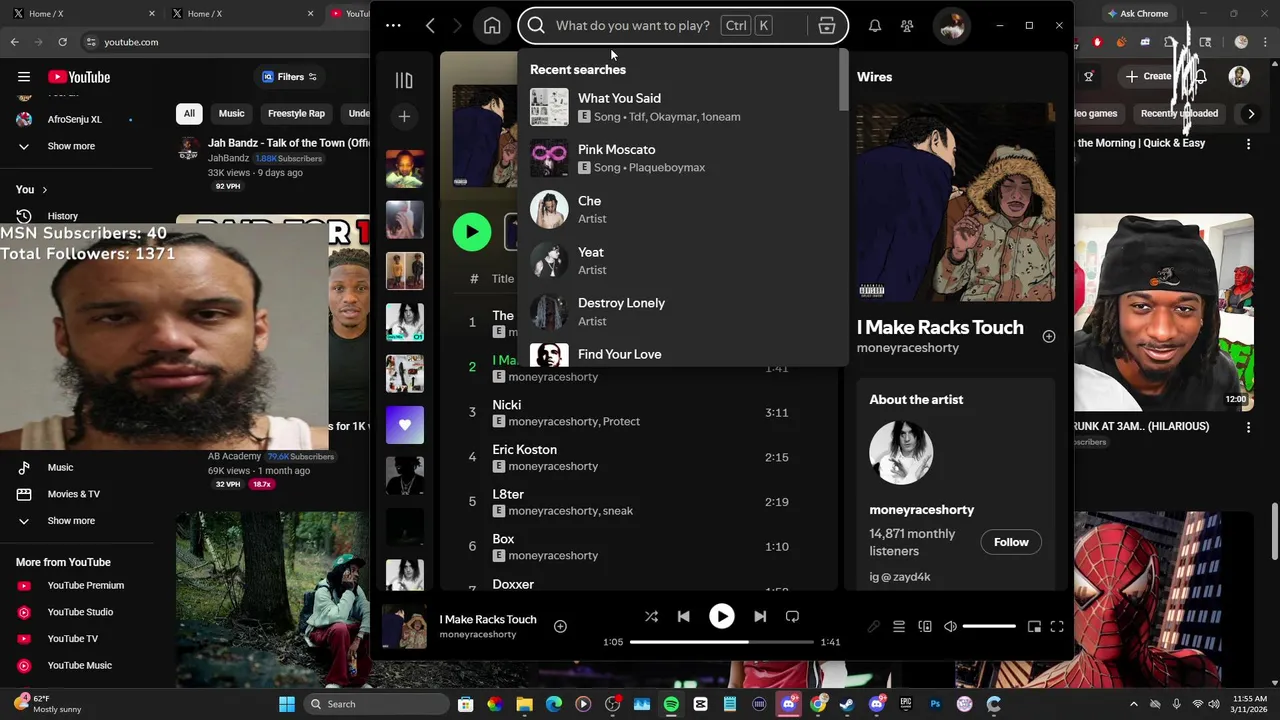Pause or play from bottom player bar
The width and height of the screenshot is (1280, 720).
click(x=722, y=617)
